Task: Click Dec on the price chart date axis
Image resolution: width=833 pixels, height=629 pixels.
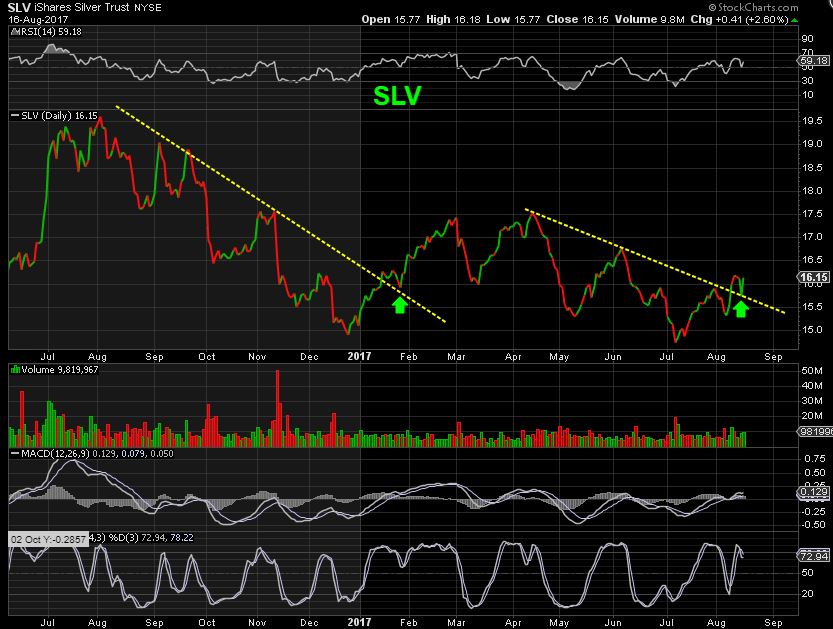Action: [309, 356]
